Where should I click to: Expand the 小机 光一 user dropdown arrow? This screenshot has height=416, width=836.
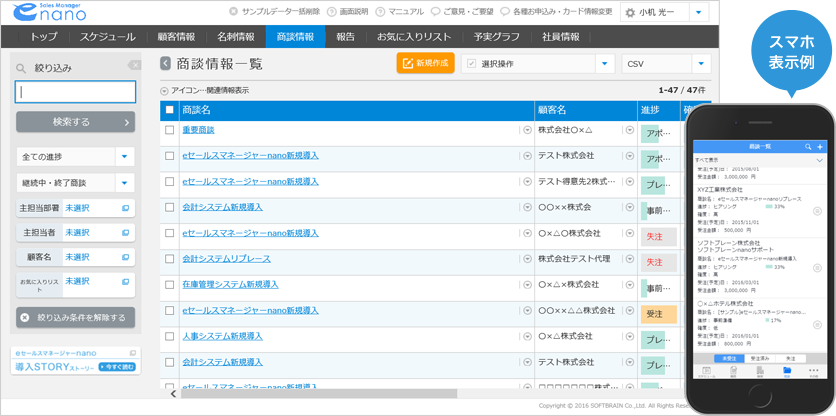[x=698, y=12]
